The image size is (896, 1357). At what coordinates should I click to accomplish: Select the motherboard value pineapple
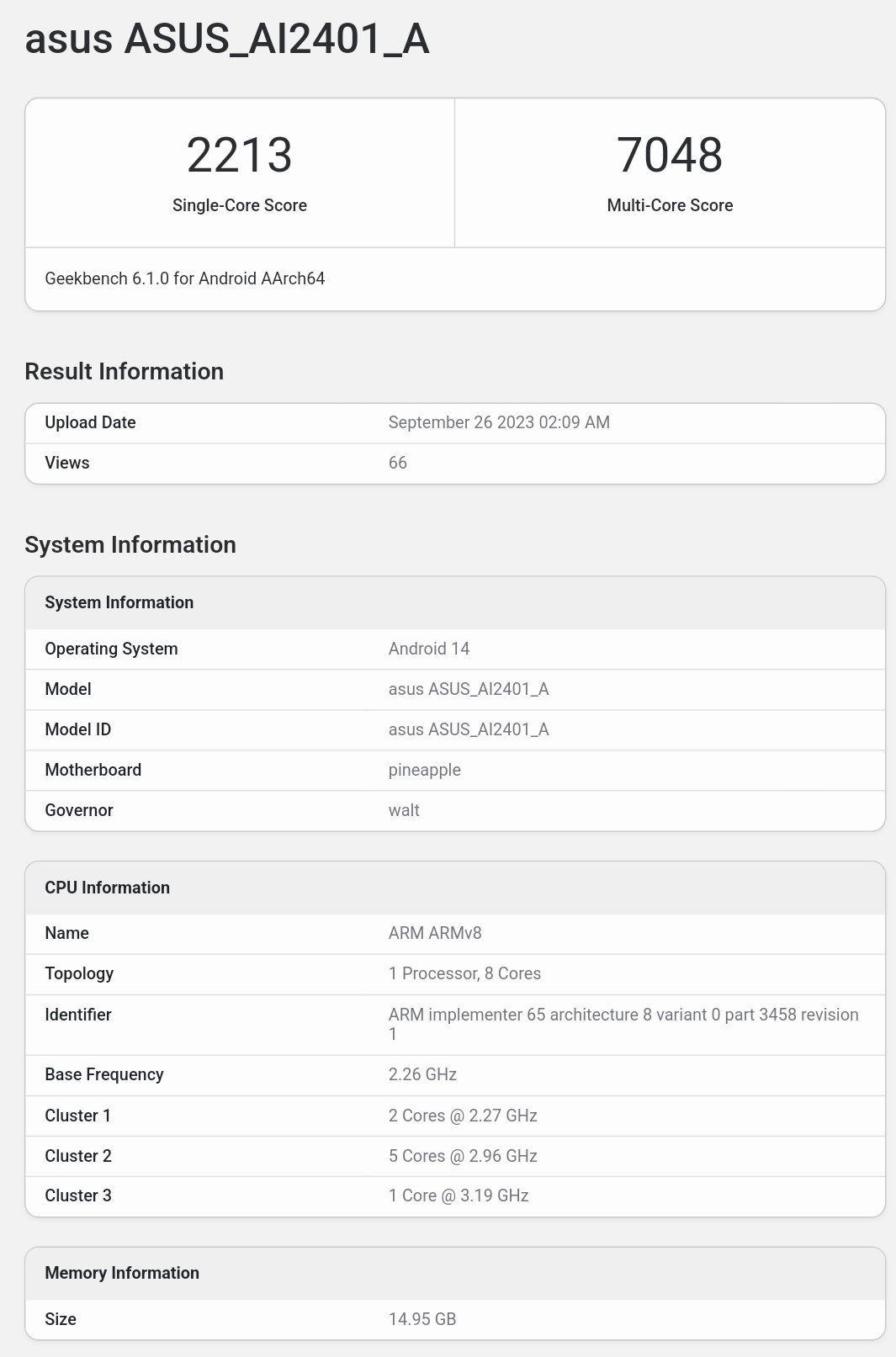click(425, 771)
